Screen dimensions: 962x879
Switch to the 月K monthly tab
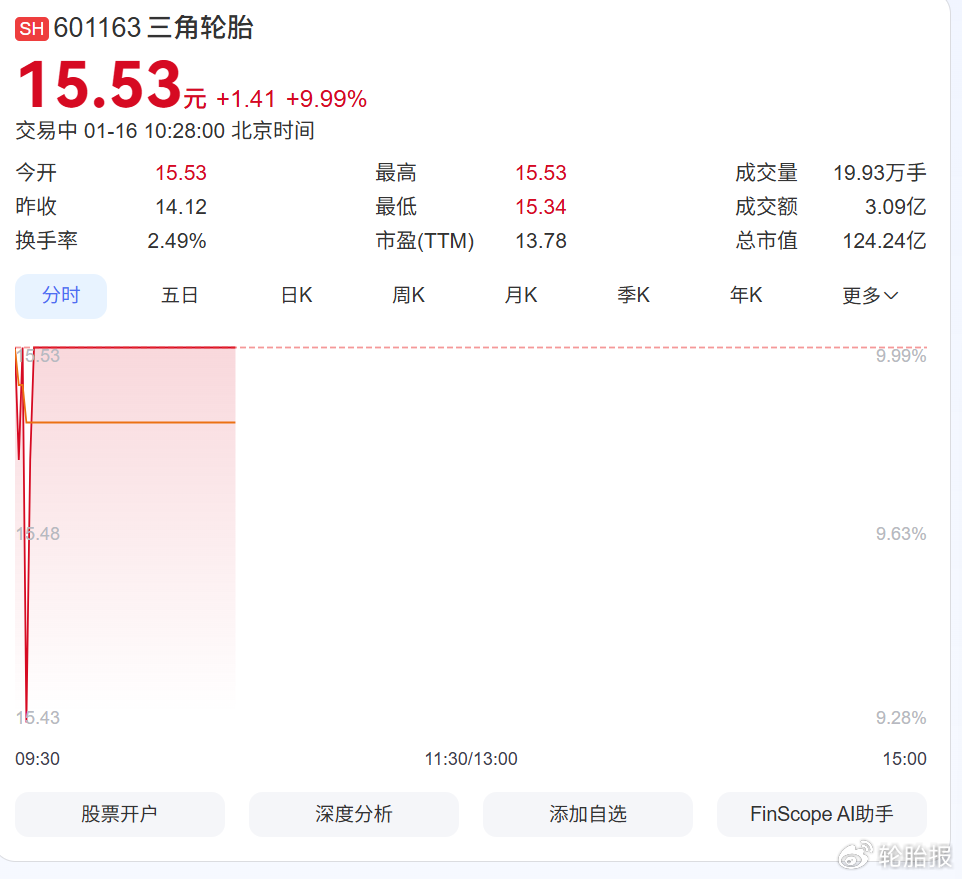[x=521, y=296]
